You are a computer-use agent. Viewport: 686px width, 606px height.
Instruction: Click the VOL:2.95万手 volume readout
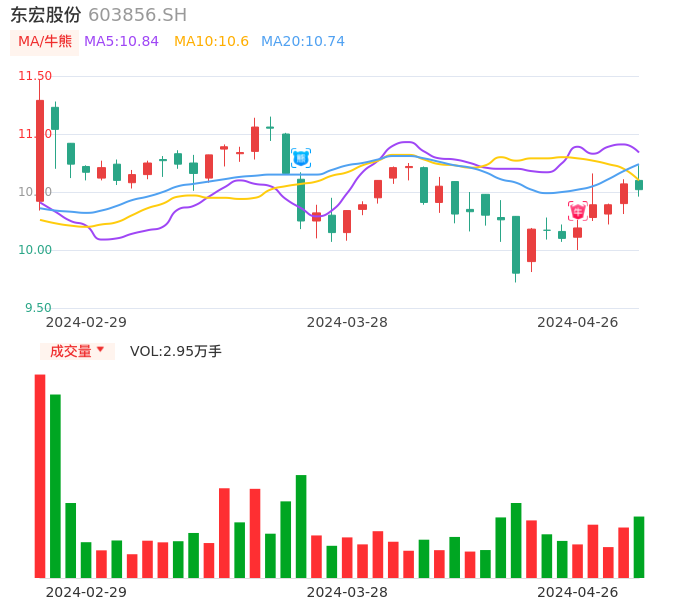[176, 351]
